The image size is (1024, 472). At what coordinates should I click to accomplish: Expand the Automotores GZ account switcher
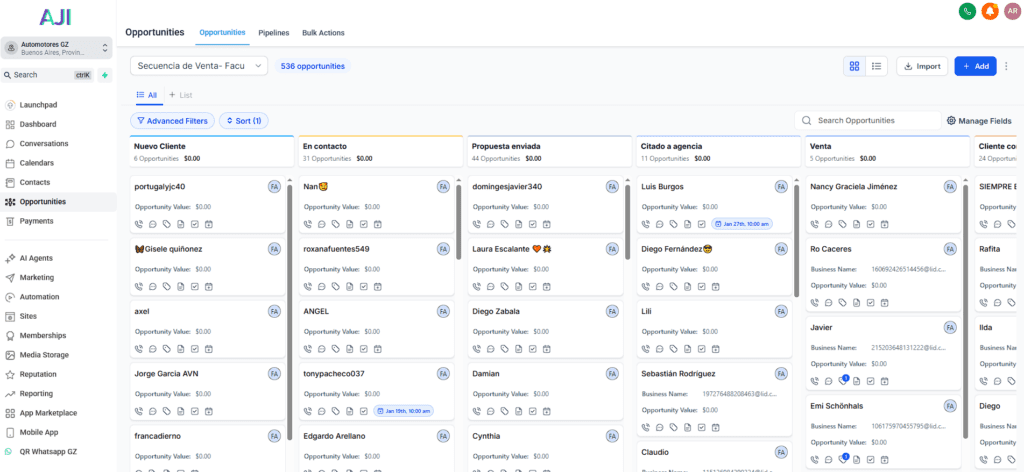56,48
